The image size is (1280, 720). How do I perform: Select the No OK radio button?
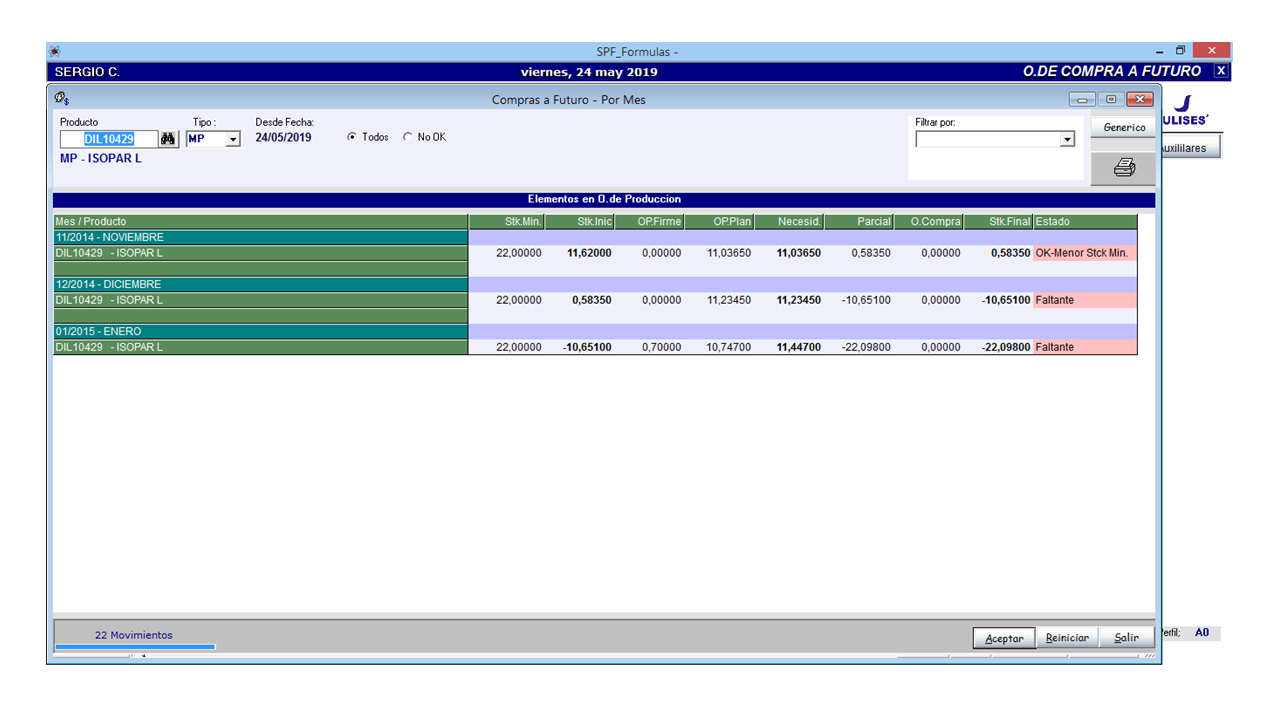[408, 137]
